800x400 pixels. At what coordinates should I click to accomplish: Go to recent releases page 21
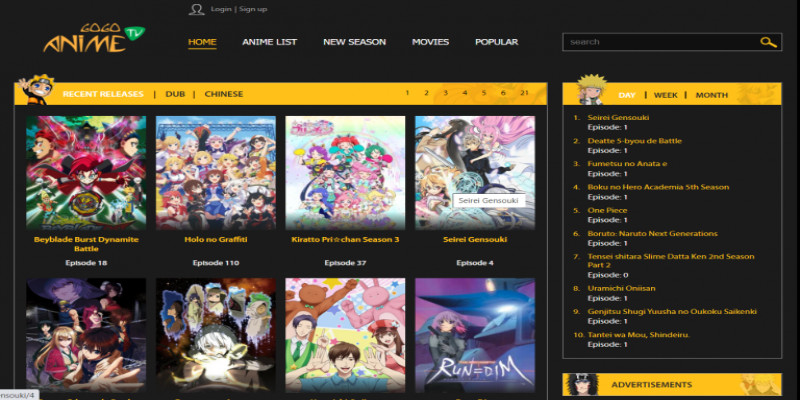pyautogui.click(x=524, y=93)
